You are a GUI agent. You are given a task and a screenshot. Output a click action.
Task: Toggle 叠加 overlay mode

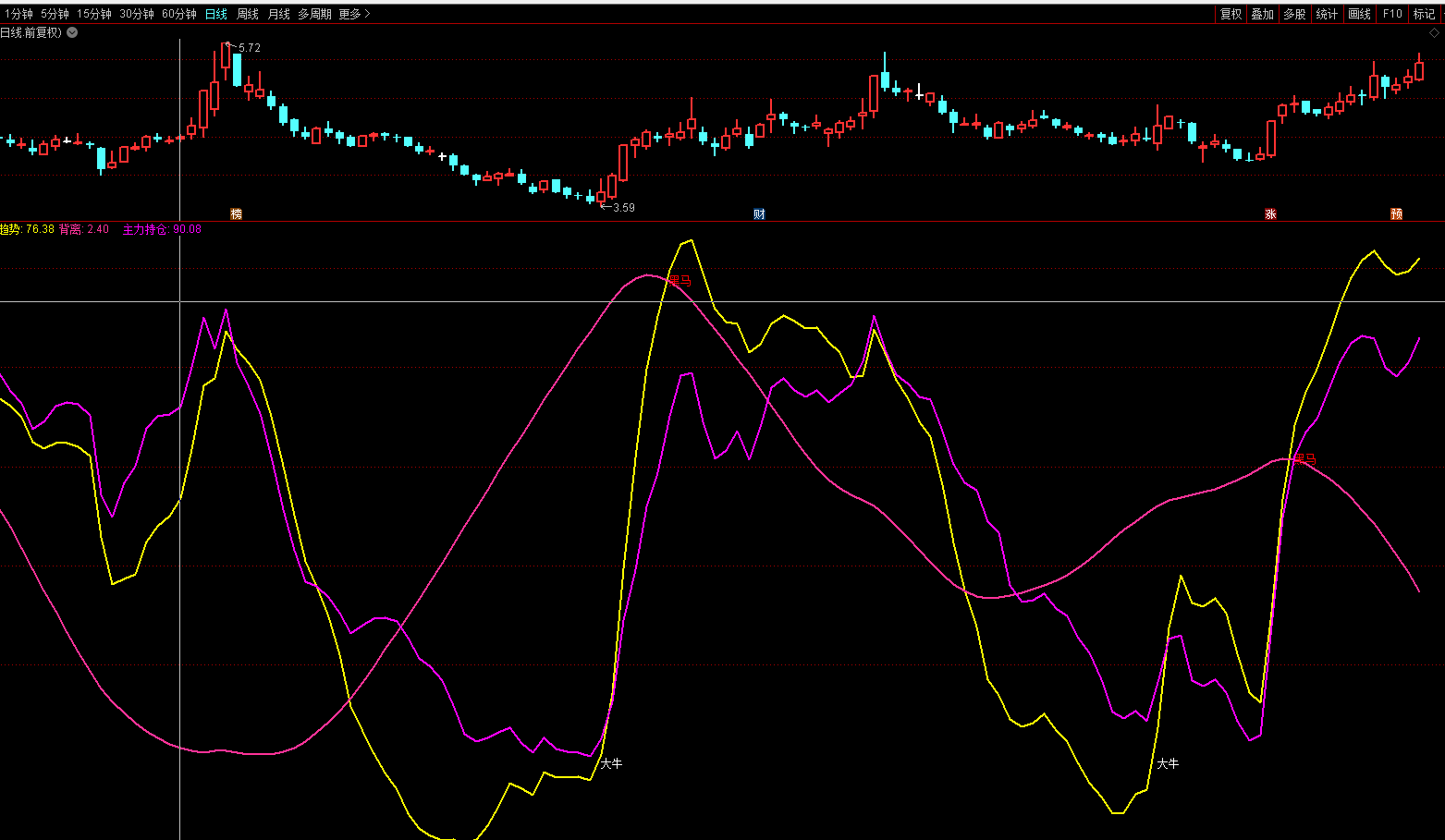pyautogui.click(x=1262, y=14)
